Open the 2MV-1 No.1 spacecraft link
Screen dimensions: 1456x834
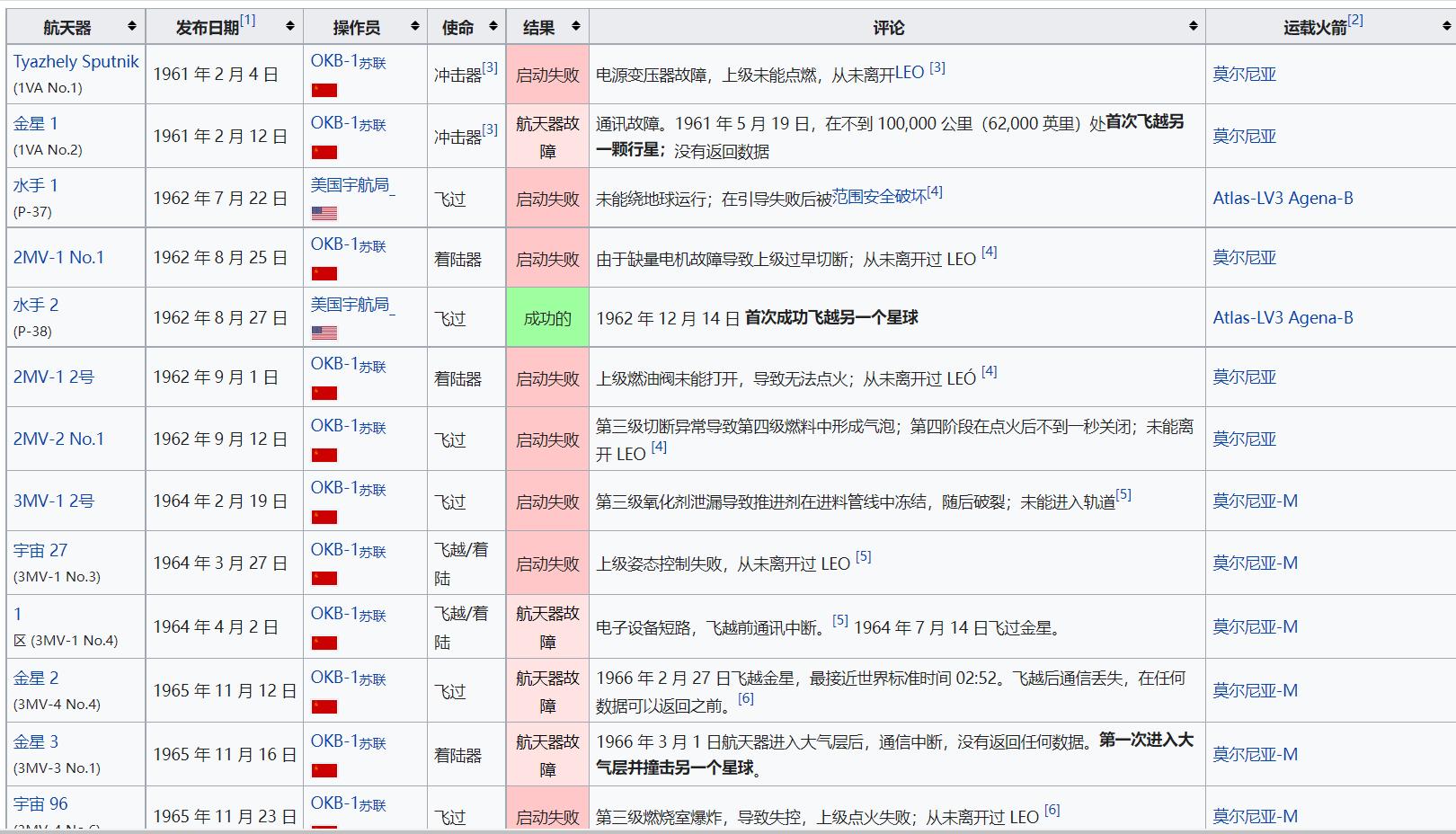pyautogui.click(x=58, y=257)
